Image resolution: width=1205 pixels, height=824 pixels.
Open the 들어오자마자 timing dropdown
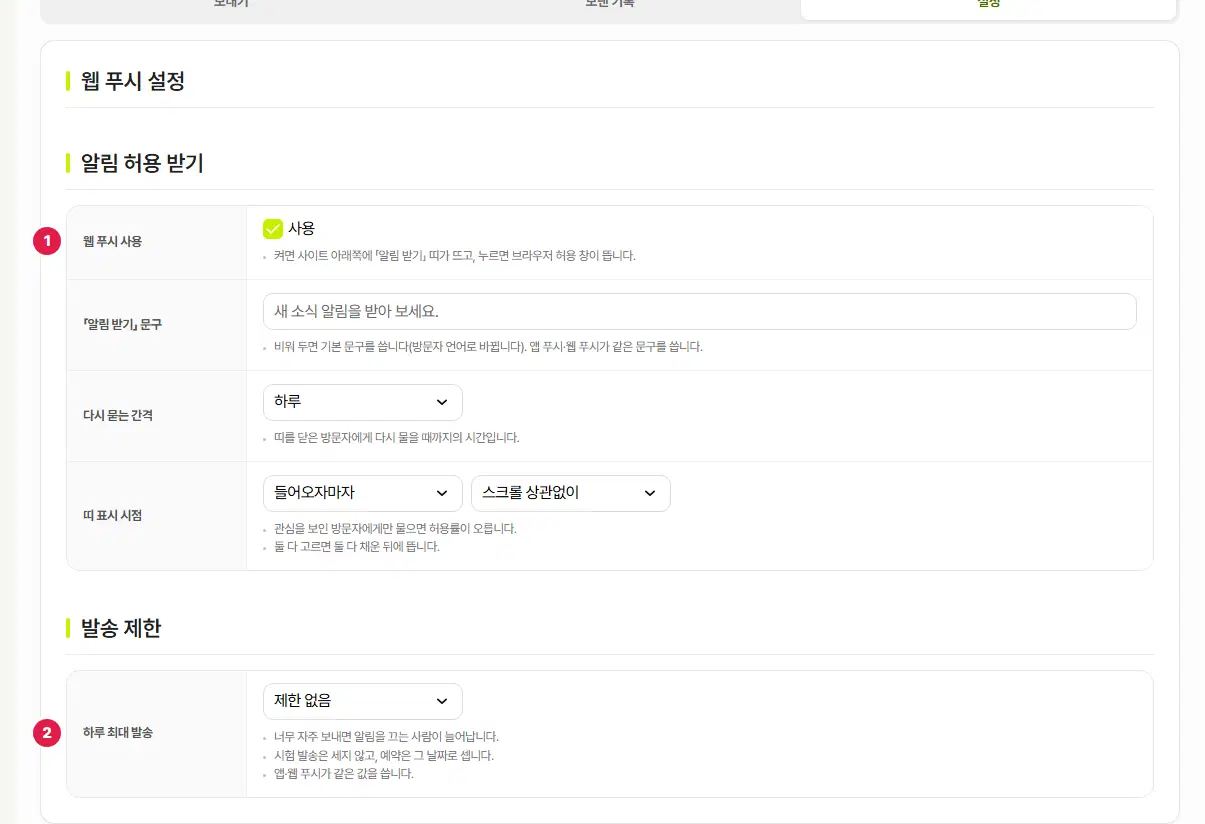coord(362,493)
